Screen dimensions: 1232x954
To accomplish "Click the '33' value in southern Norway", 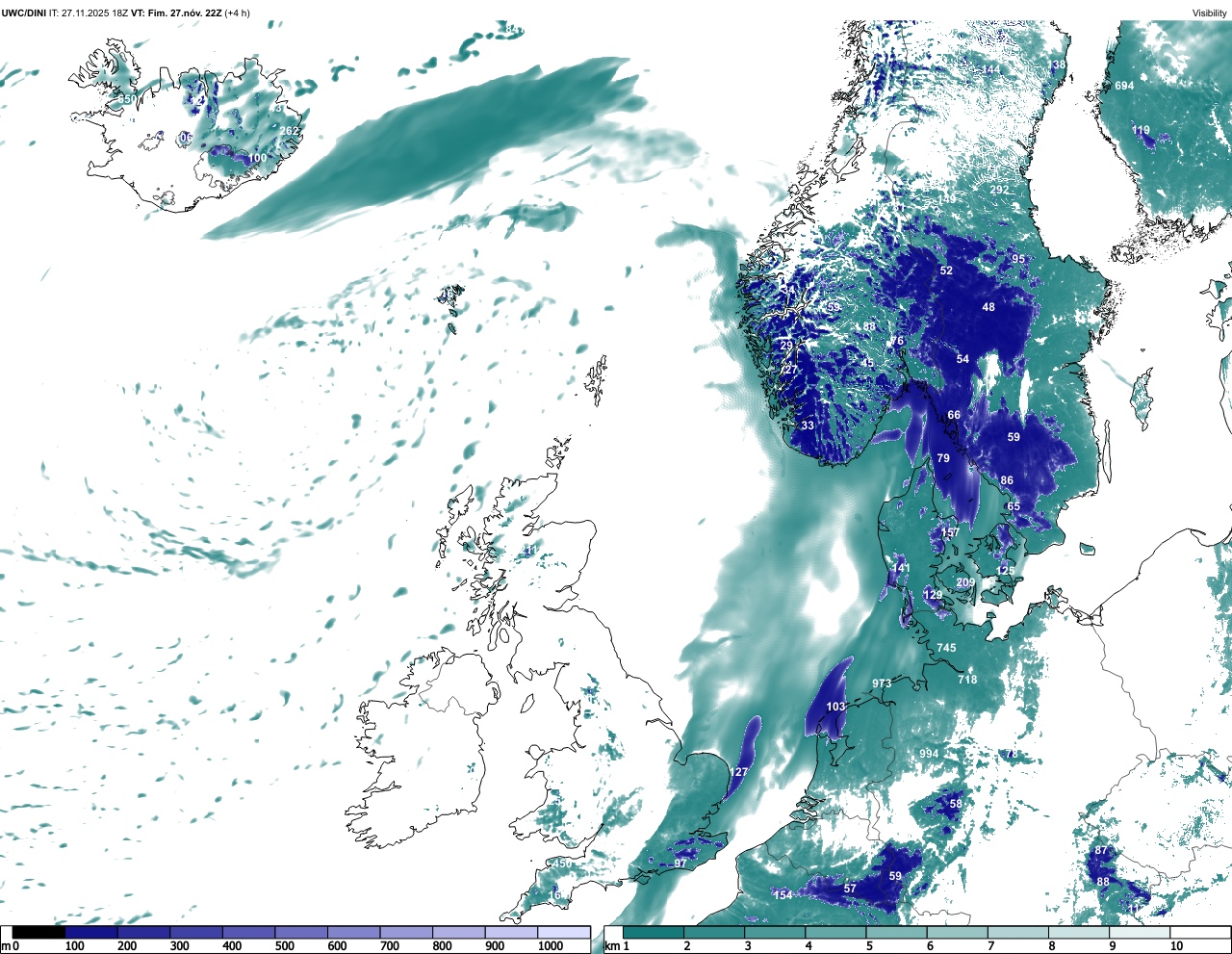I will (x=808, y=425).
